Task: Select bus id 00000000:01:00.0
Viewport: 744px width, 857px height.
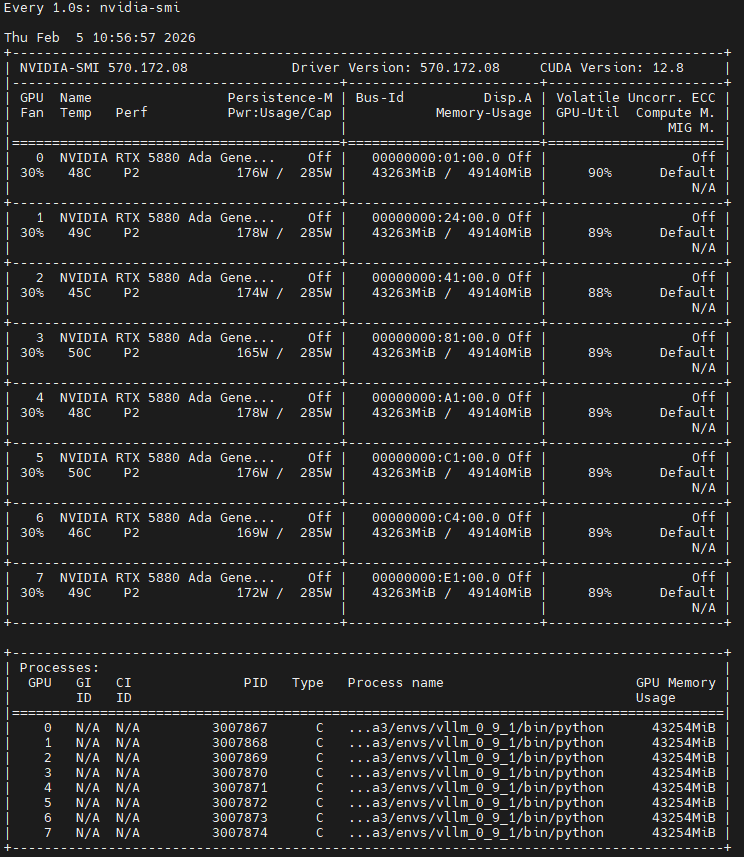Action: pos(436,158)
